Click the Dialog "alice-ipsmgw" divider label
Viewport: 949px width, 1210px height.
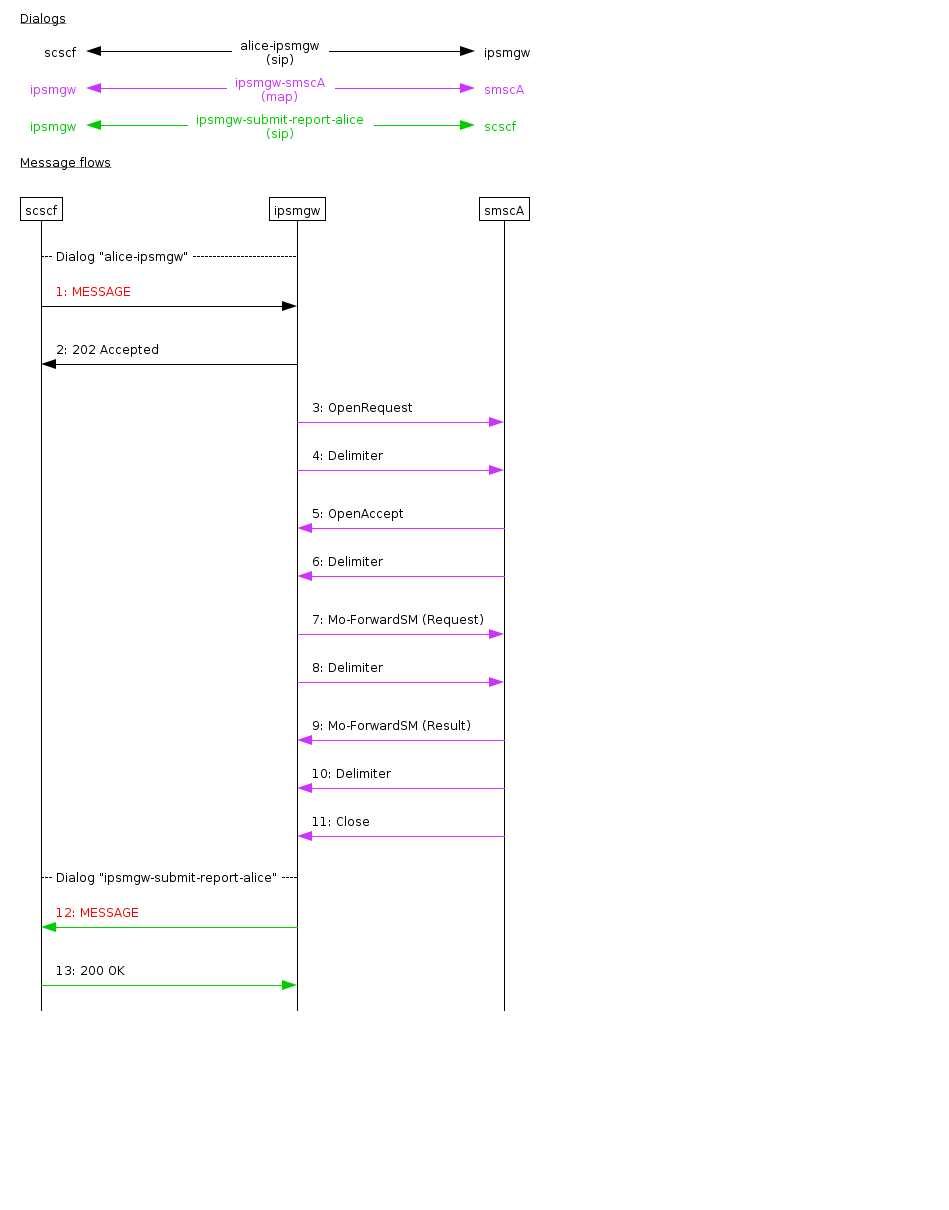point(122,257)
